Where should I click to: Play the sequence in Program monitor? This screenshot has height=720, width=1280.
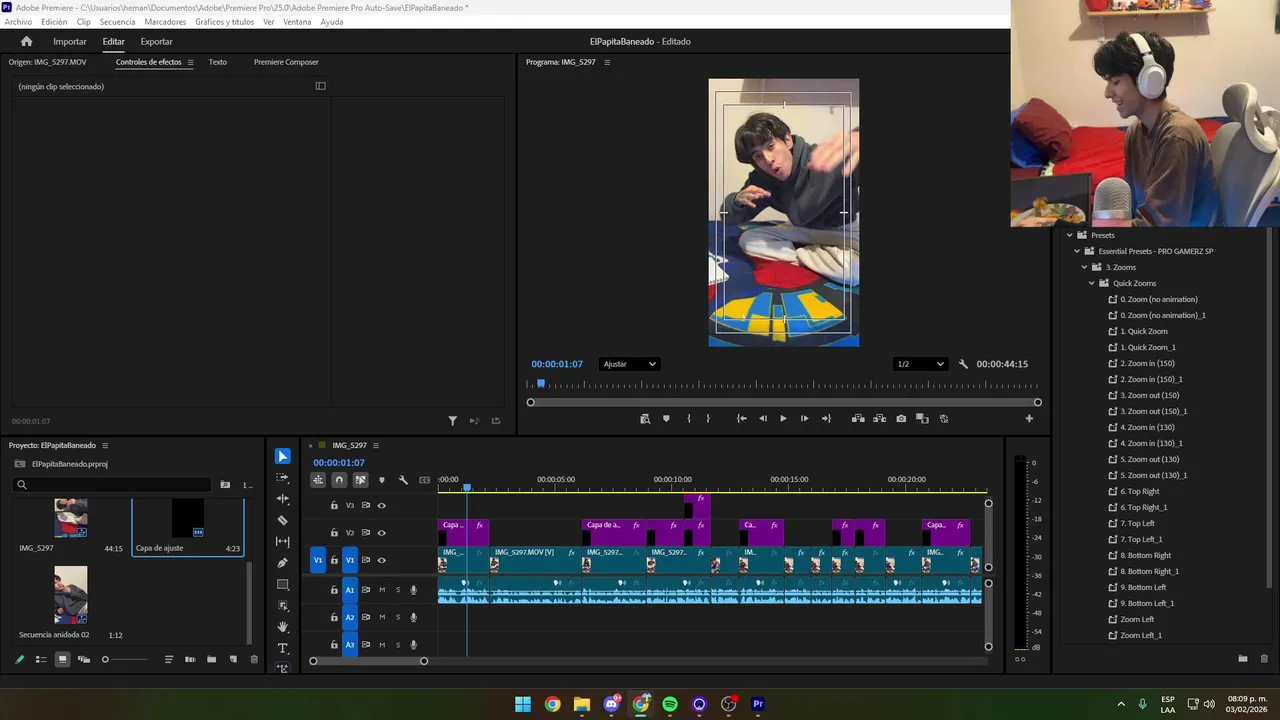click(x=783, y=419)
